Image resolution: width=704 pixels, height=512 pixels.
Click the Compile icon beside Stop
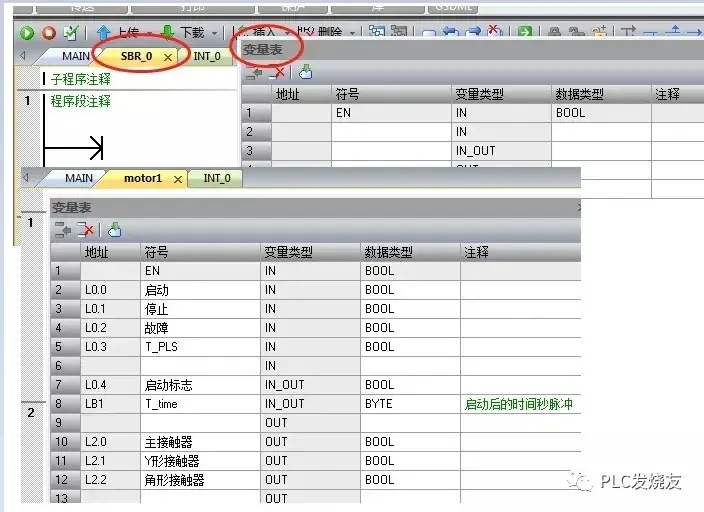(71, 33)
